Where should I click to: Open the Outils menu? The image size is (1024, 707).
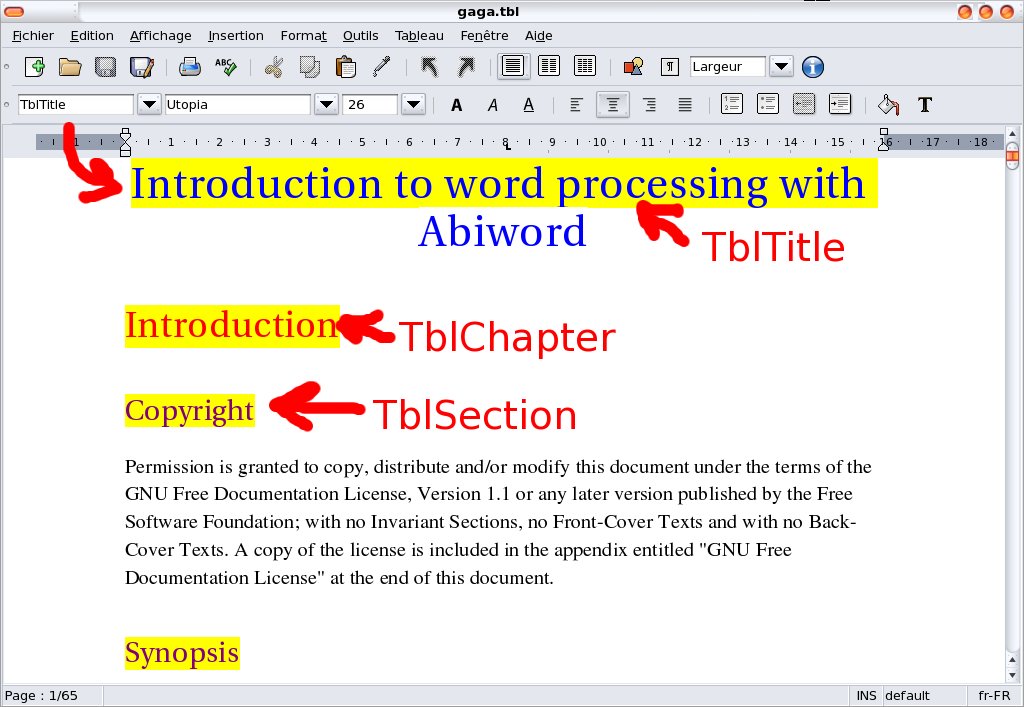360,36
